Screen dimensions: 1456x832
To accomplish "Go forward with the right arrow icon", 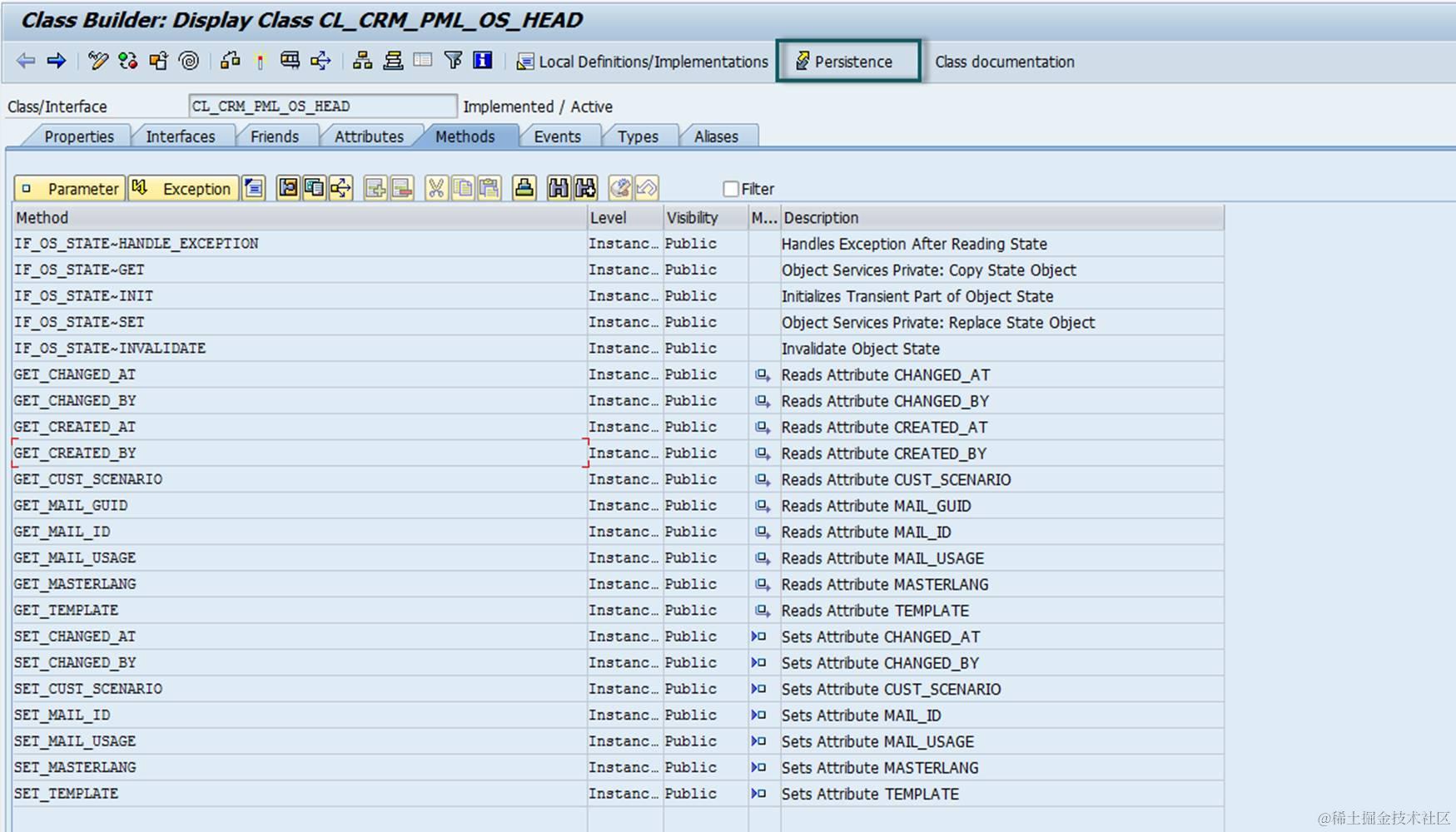I will click(x=57, y=61).
